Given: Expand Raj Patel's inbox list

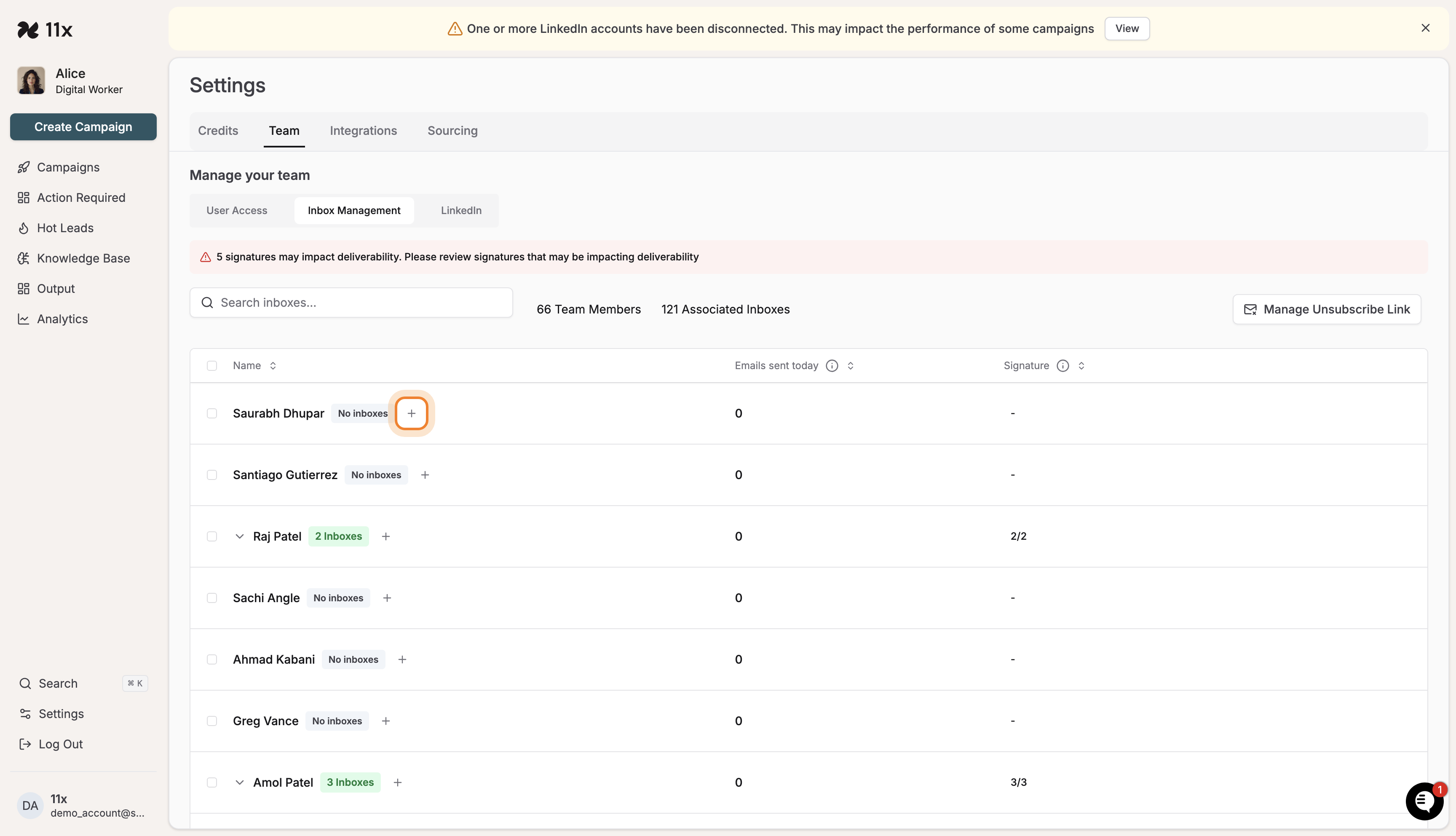Looking at the screenshot, I should point(240,536).
